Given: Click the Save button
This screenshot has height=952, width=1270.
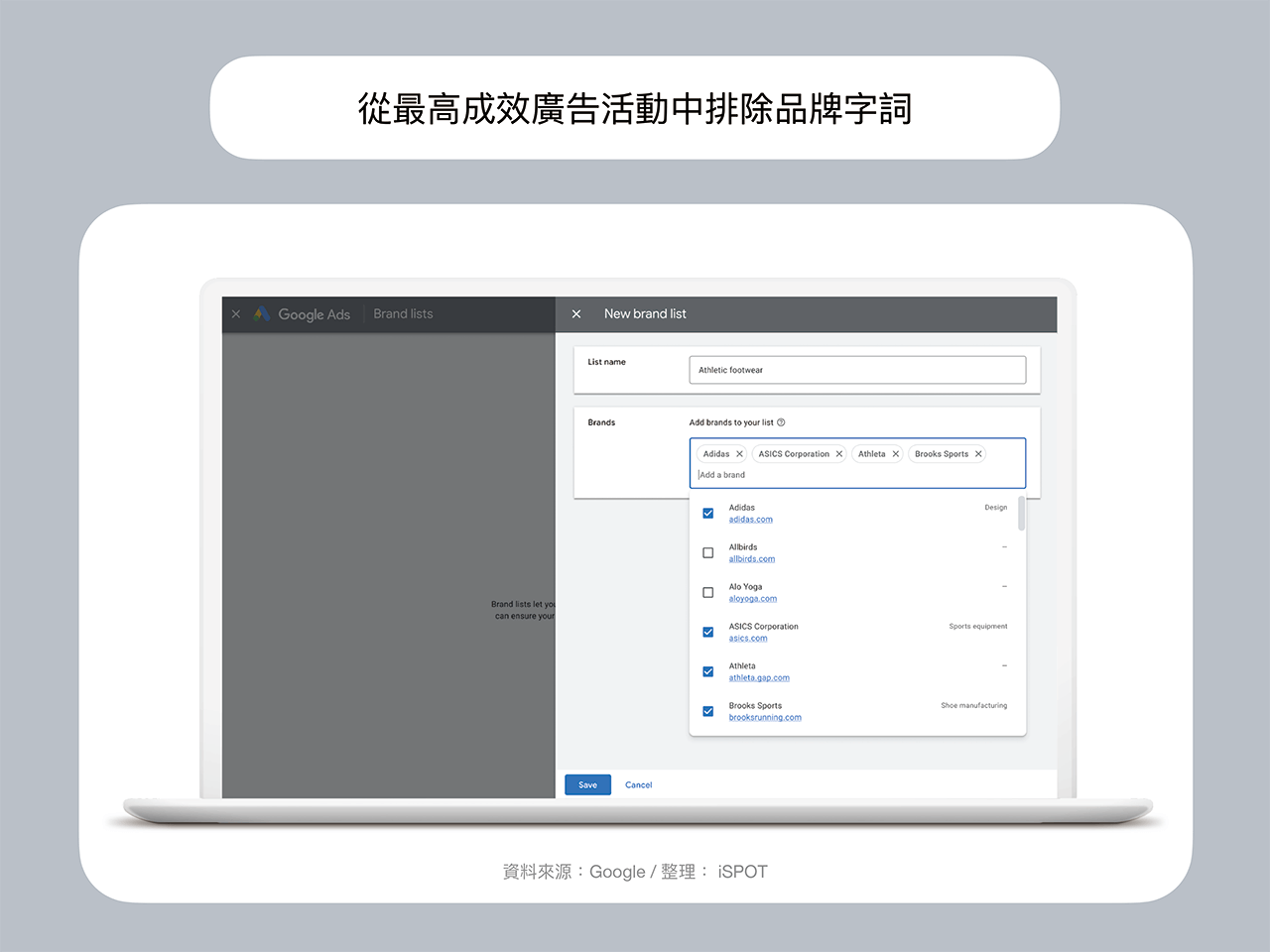Looking at the screenshot, I should (x=588, y=784).
